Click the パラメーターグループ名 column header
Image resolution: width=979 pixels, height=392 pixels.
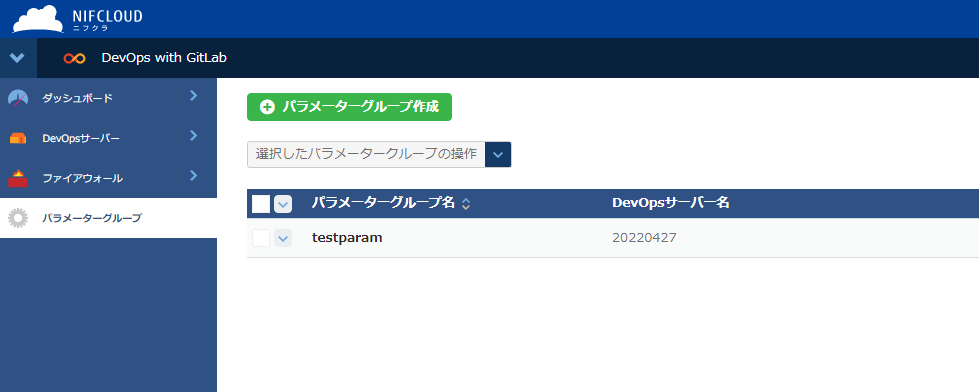click(x=383, y=203)
